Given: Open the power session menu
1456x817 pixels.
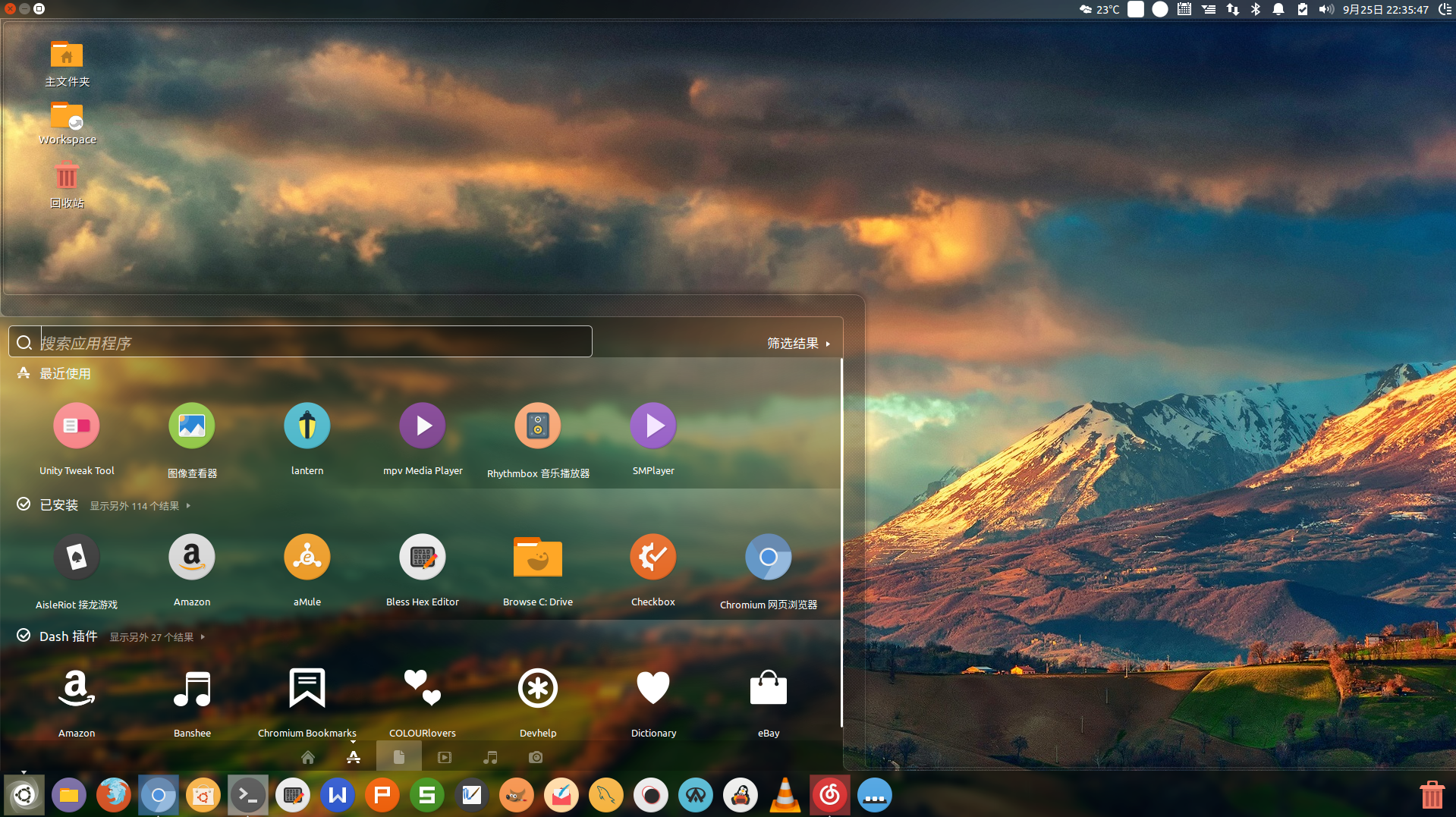Looking at the screenshot, I should pos(1445,9).
